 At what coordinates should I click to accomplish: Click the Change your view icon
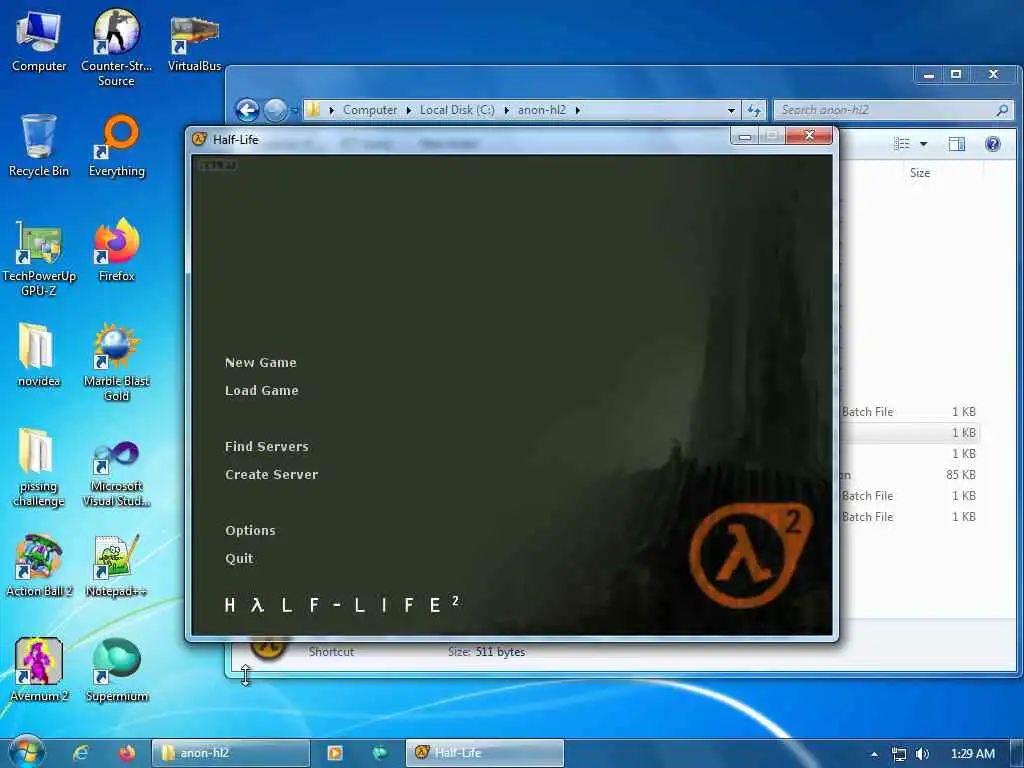pyautogui.click(x=902, y=144)
